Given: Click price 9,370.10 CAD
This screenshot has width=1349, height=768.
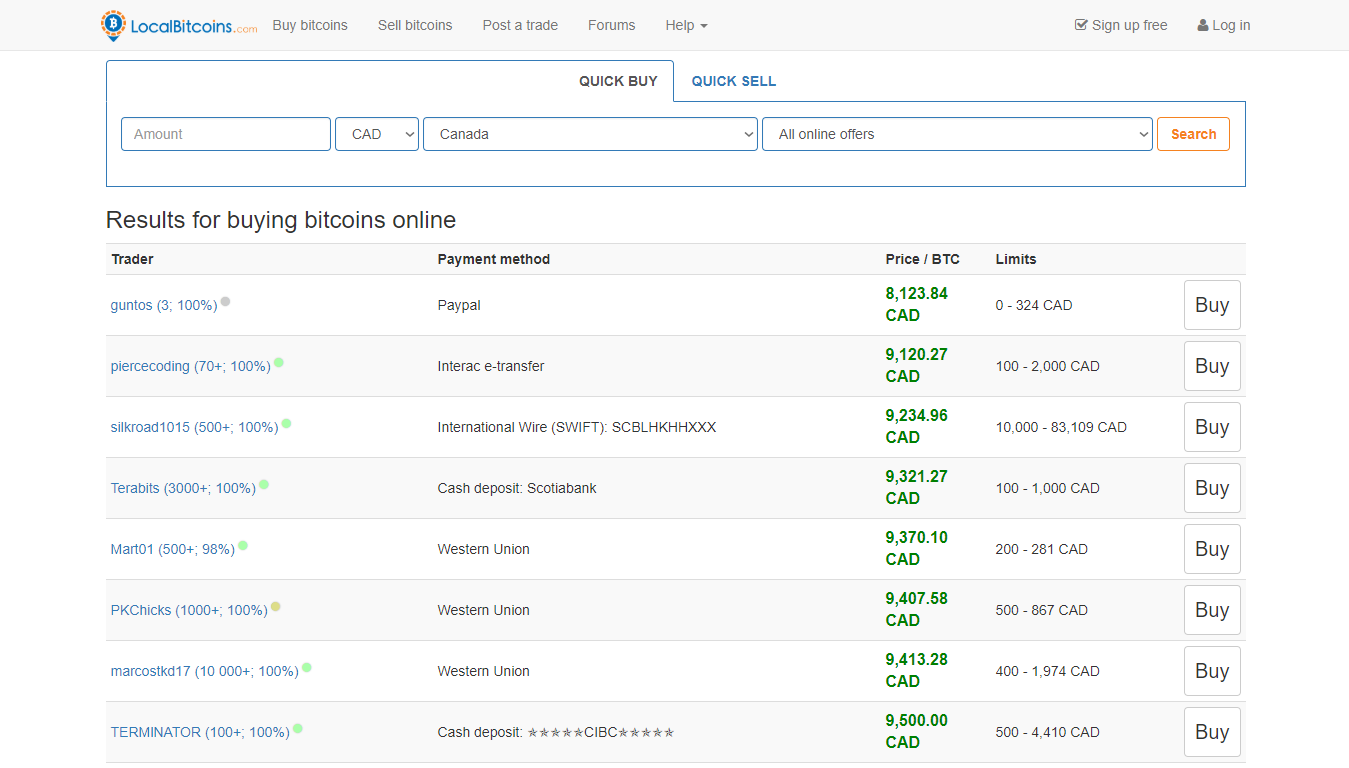Looking at the screenshot, I should (916, 548).
